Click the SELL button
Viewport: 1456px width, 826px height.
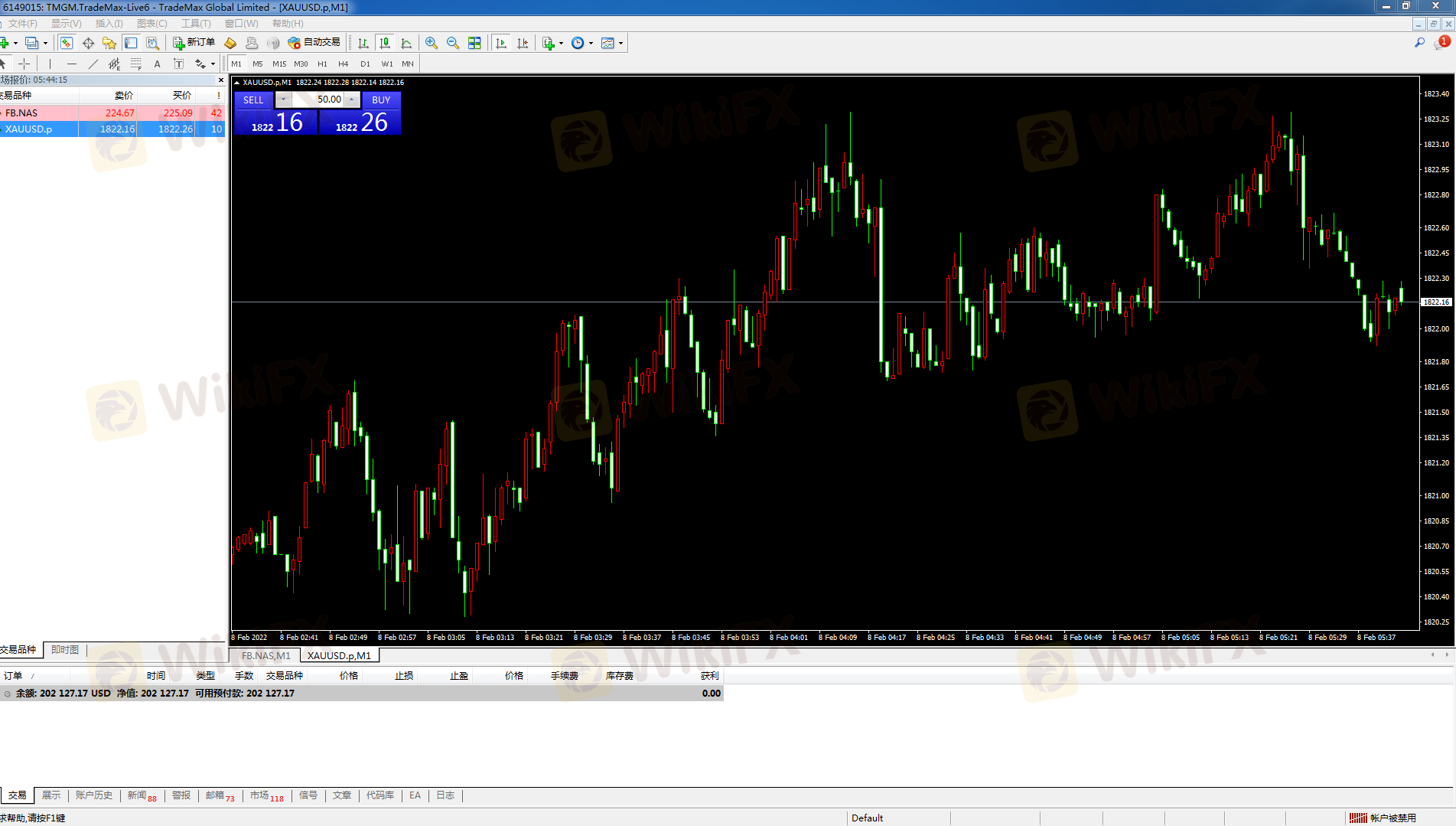click(253, 100)
